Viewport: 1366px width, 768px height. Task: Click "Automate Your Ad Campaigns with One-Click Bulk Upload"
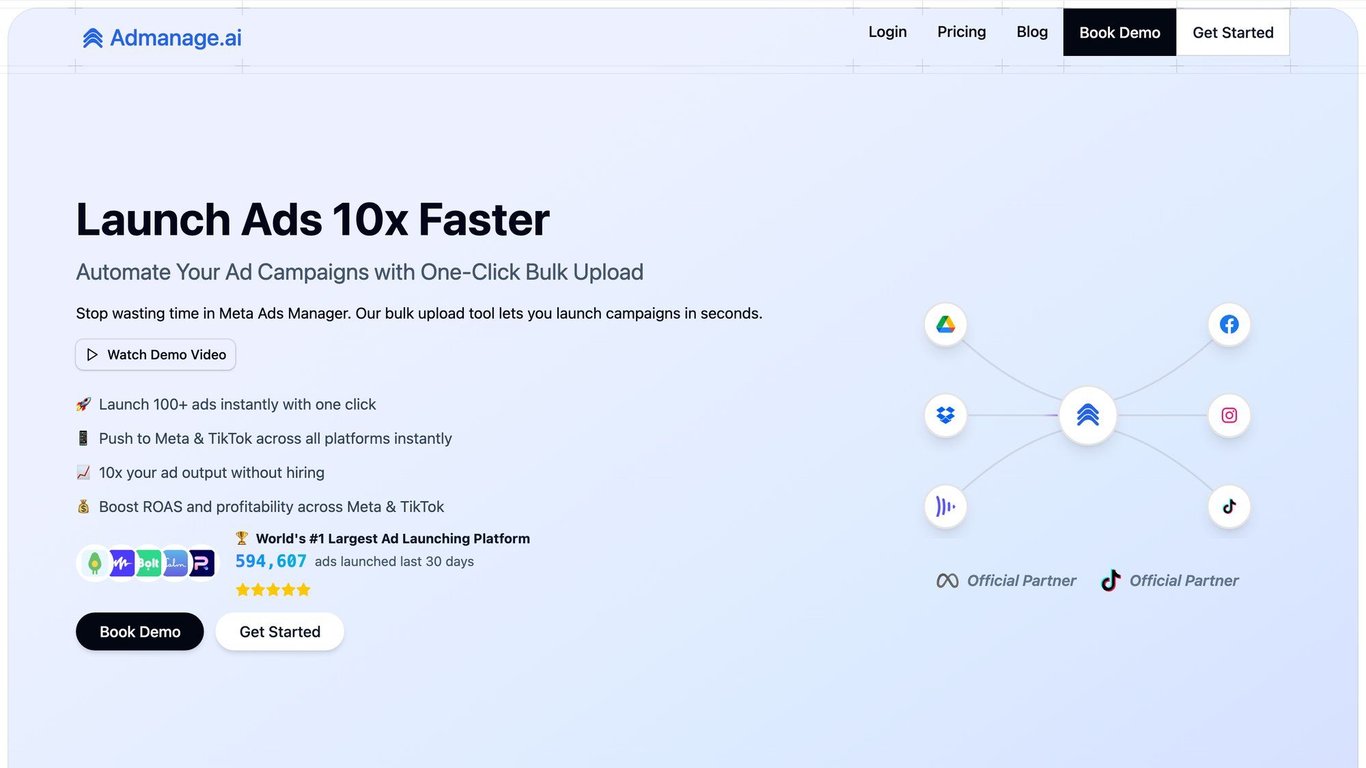point(360,272)
